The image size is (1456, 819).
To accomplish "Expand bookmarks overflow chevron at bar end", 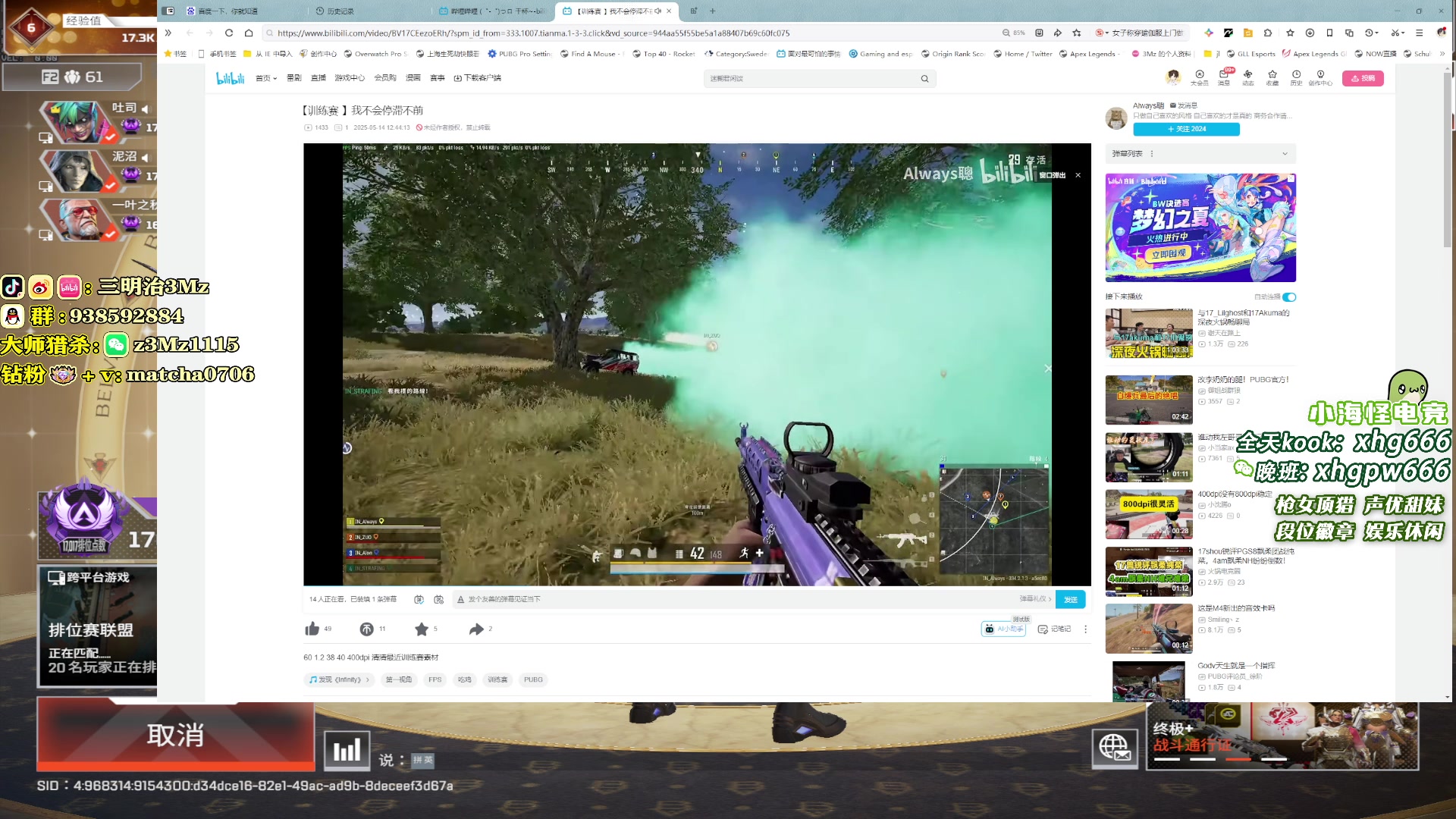I will [x=1442, y=54].
